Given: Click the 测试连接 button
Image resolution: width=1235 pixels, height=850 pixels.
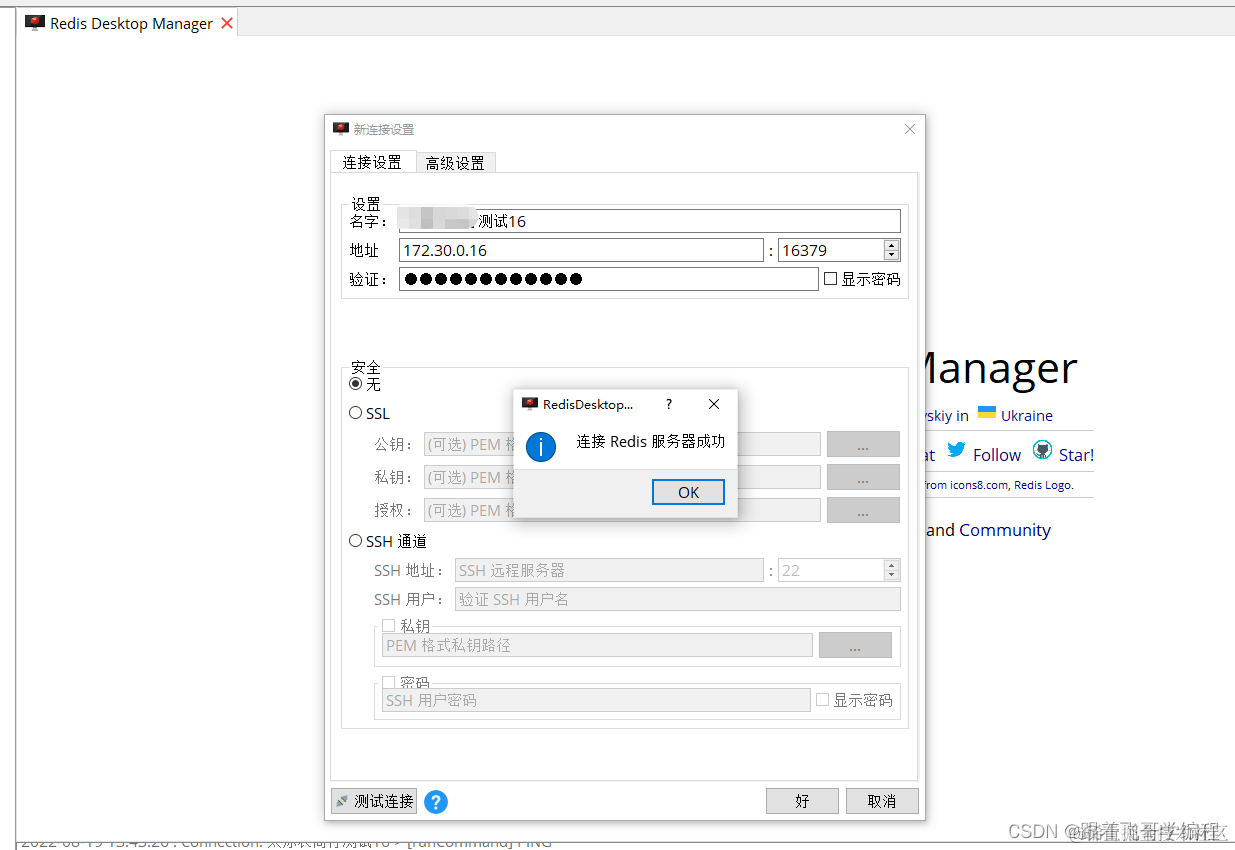Looking at the screenshot, I should point(374,801).
